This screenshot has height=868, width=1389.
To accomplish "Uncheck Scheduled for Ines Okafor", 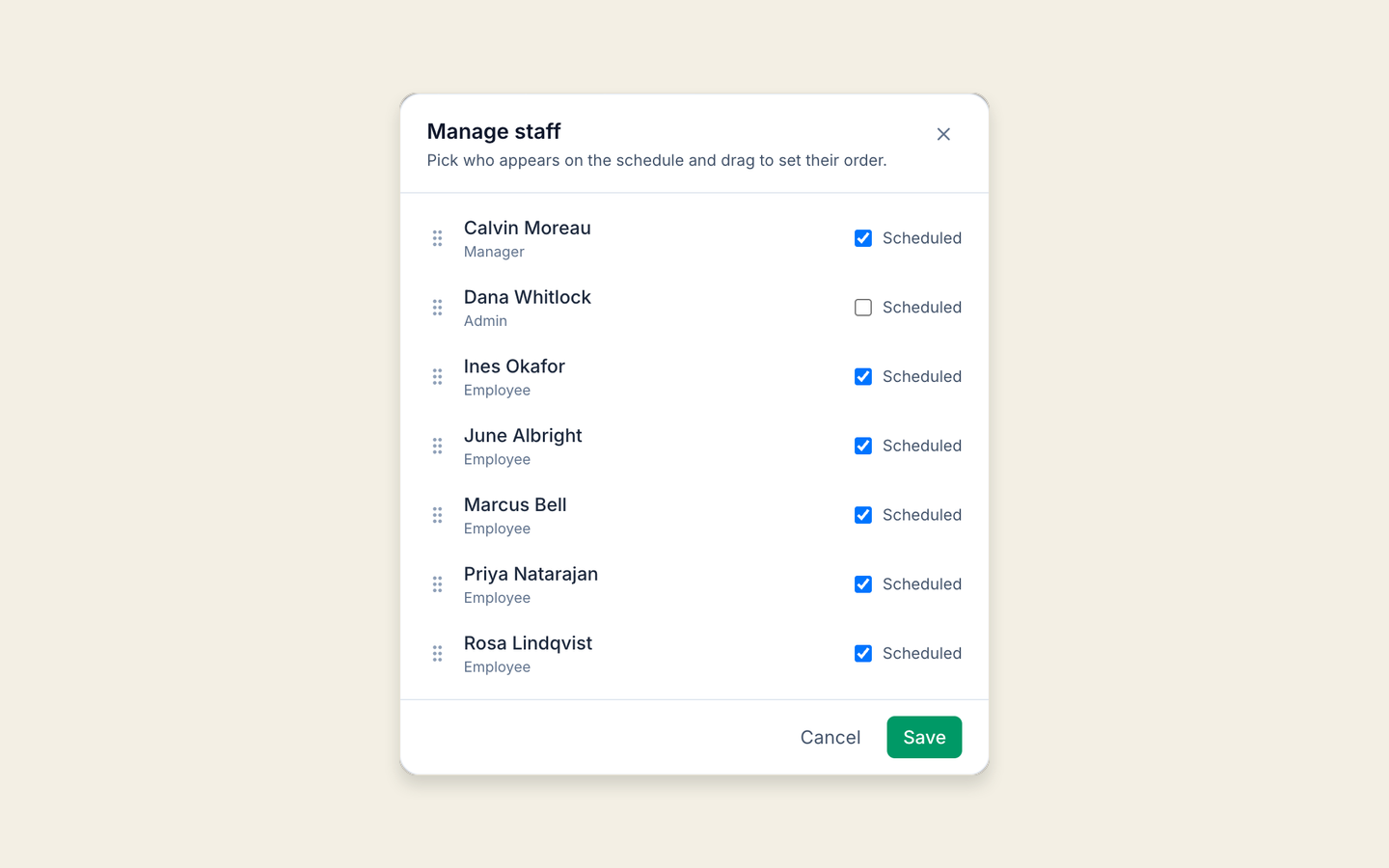I will 863,377.
